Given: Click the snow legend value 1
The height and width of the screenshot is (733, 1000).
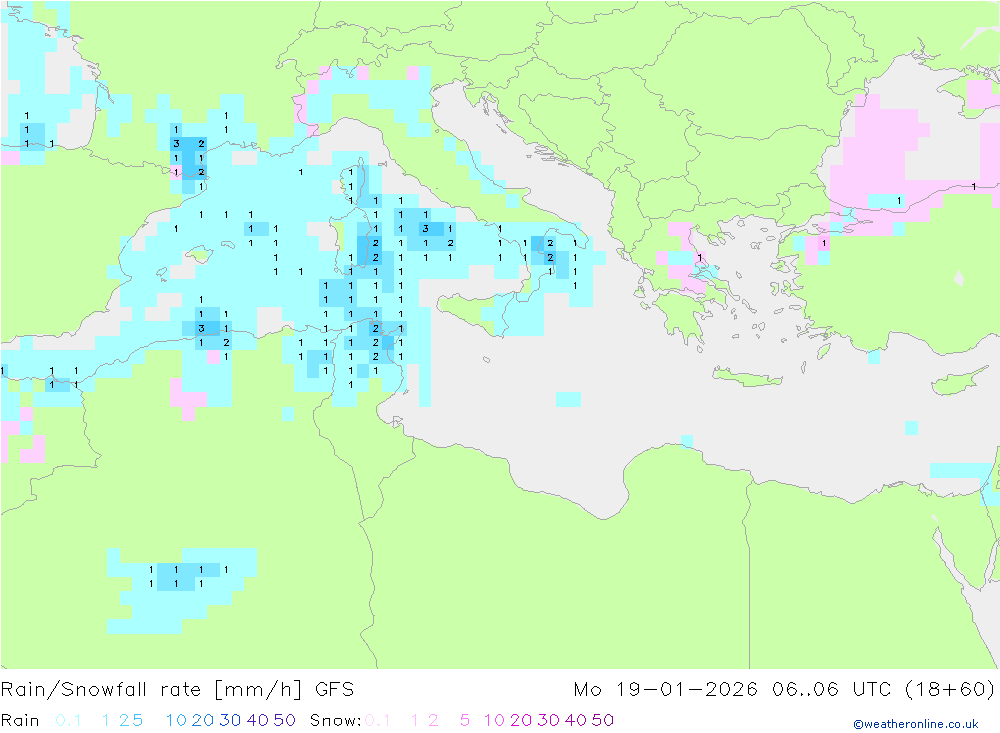Looking at the screenshot, I should point(415,720).
